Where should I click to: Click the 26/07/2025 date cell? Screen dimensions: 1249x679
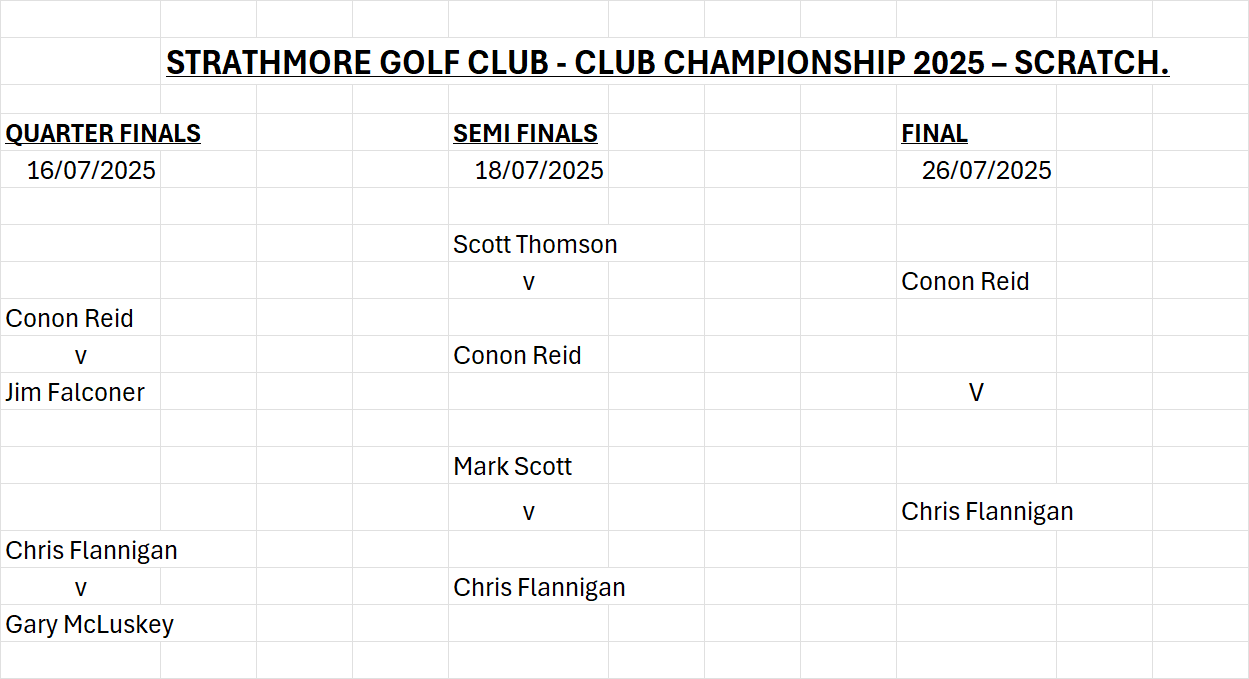point(987,170)
